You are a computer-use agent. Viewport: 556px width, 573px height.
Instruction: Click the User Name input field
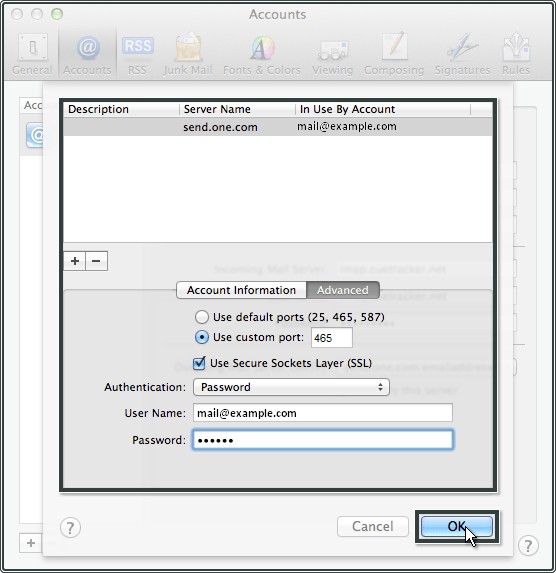(x=322, y=413)
